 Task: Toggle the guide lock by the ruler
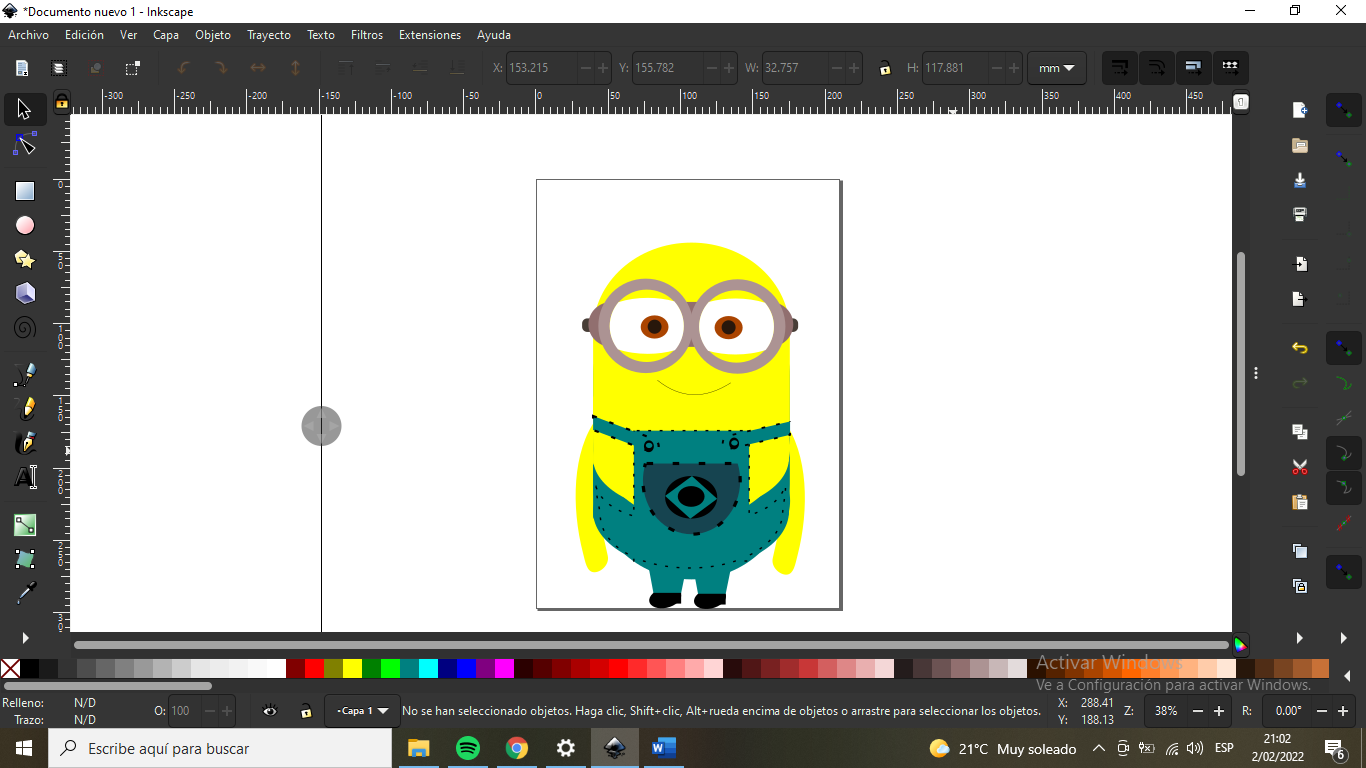point(62,102)
